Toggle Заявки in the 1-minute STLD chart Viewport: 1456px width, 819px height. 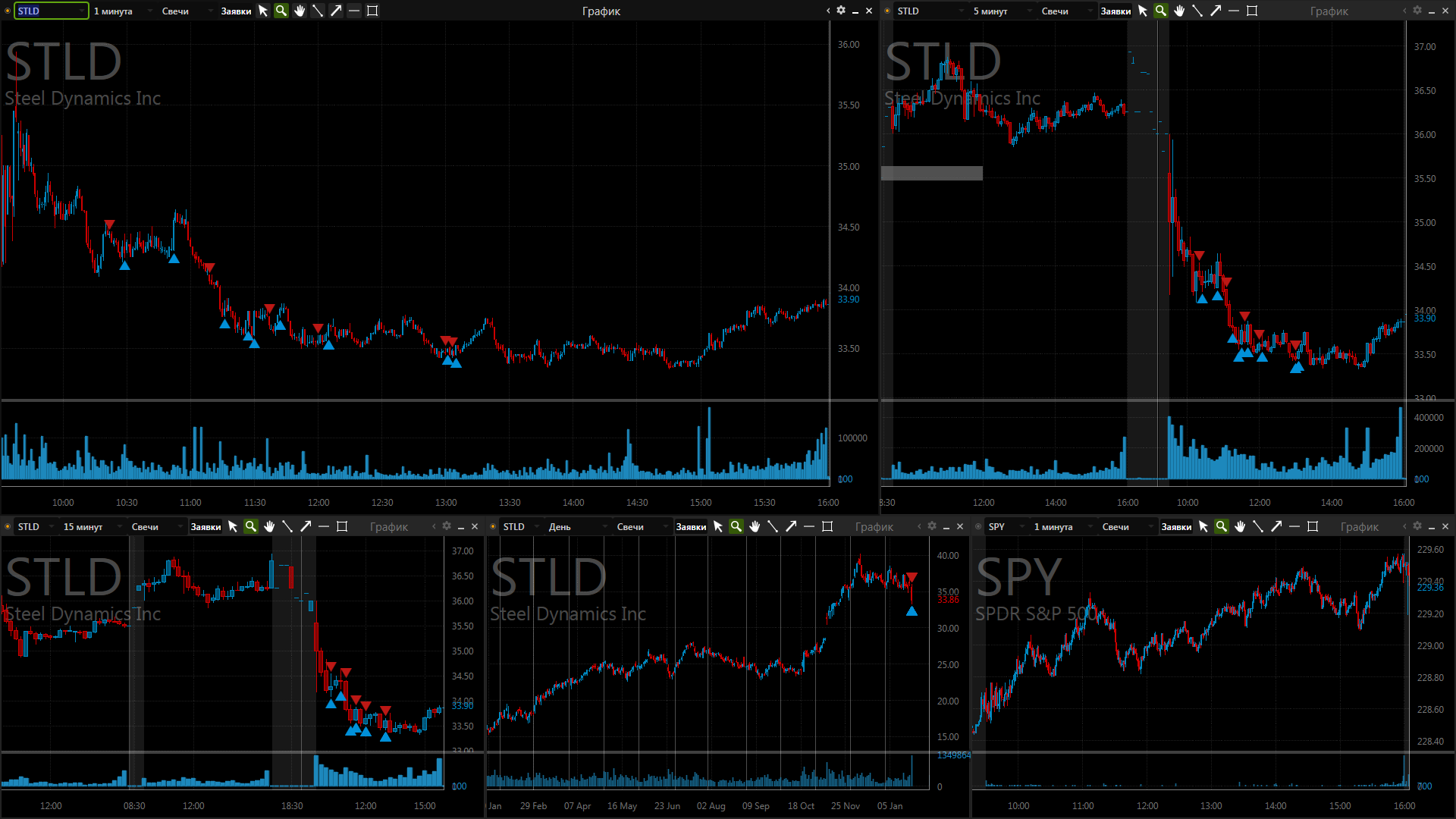coord(236,11)
